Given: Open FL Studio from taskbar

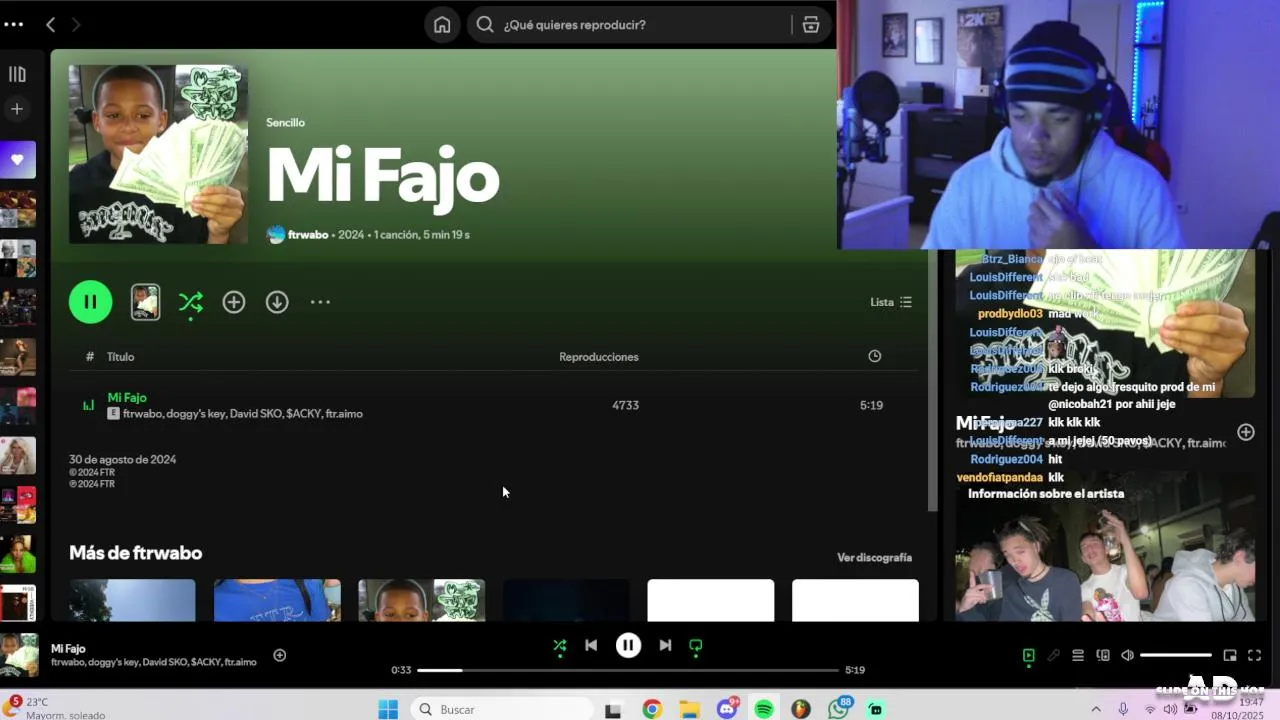Looking at the screenshot, I should point(801,709).
